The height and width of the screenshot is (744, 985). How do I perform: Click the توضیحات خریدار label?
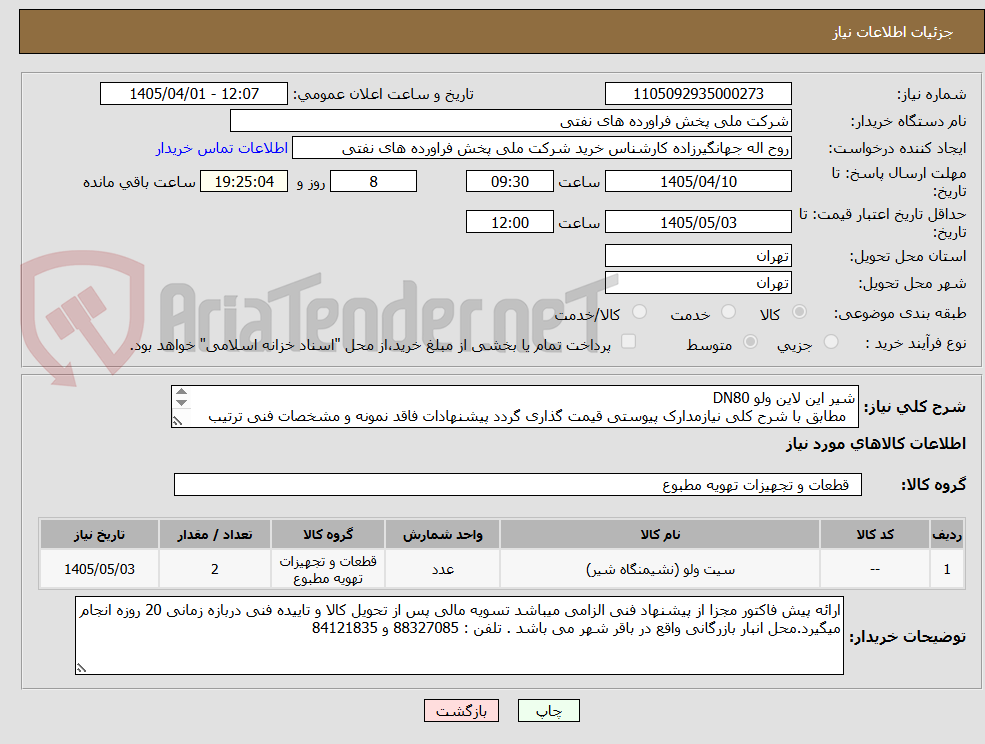[x=907, y=637]
